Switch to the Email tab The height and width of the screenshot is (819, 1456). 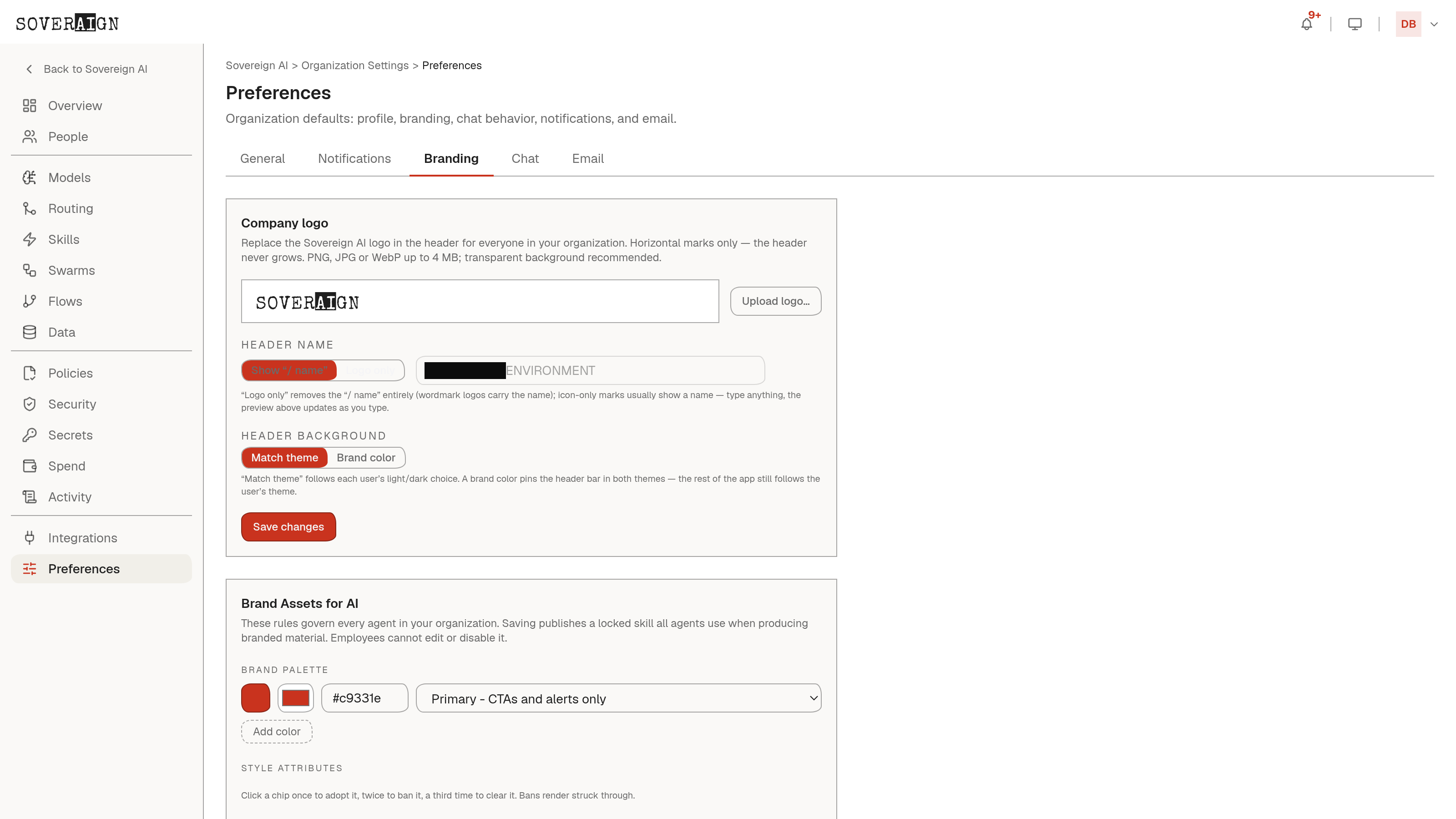(x=588, y=159)
